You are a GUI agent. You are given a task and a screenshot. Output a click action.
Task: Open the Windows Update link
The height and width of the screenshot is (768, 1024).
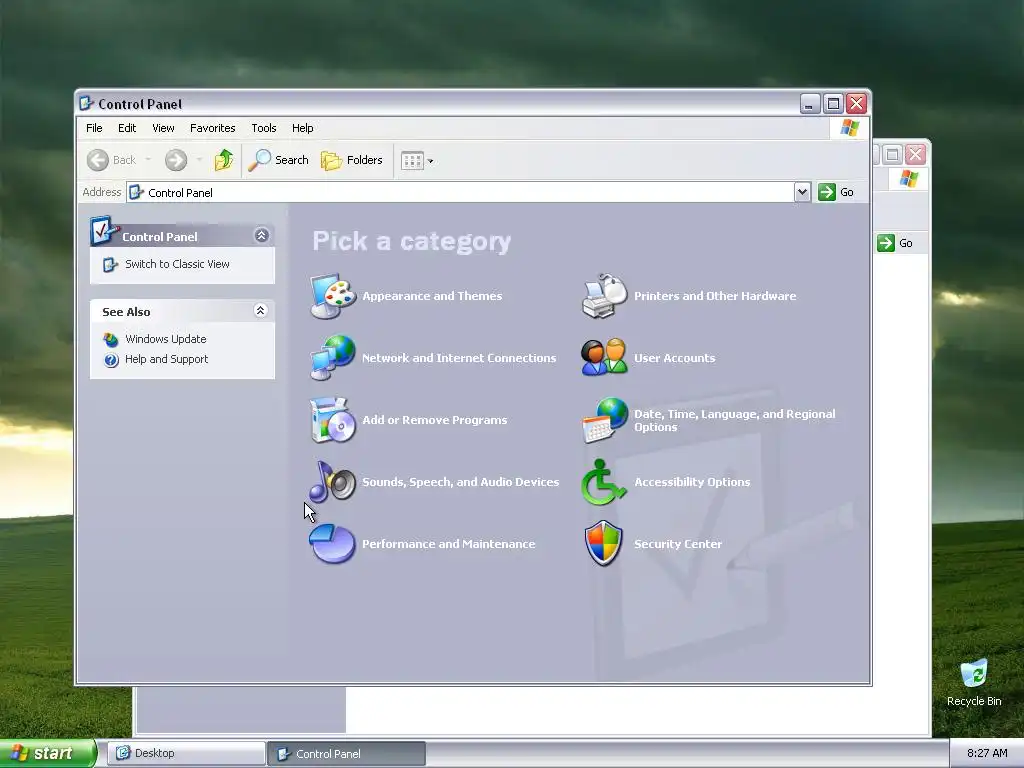tap(166, 339)
